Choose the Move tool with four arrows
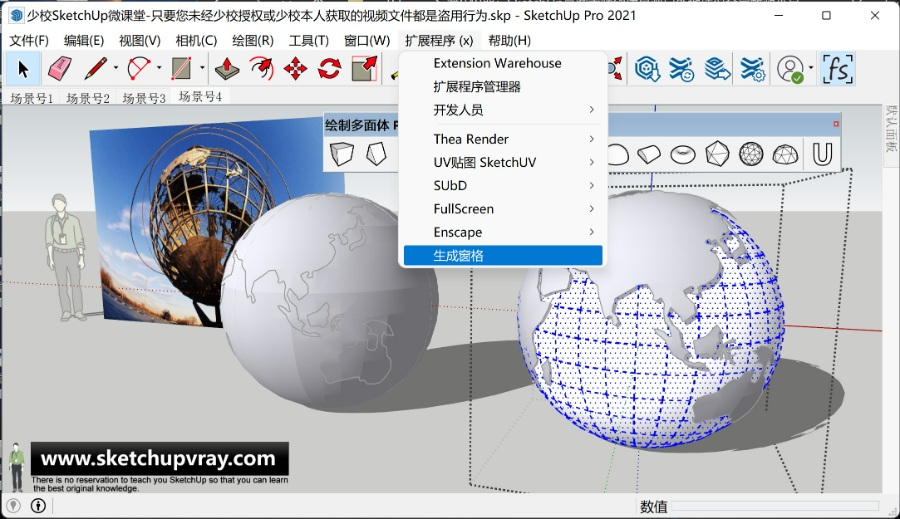900x519 pixels. (x=295, y=69)
